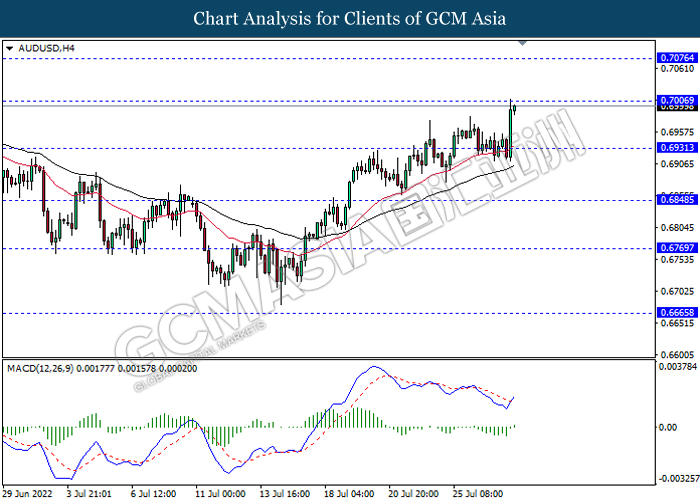
Task: Click the Chart Analysis for Clients title
Action: pos(350,18)
